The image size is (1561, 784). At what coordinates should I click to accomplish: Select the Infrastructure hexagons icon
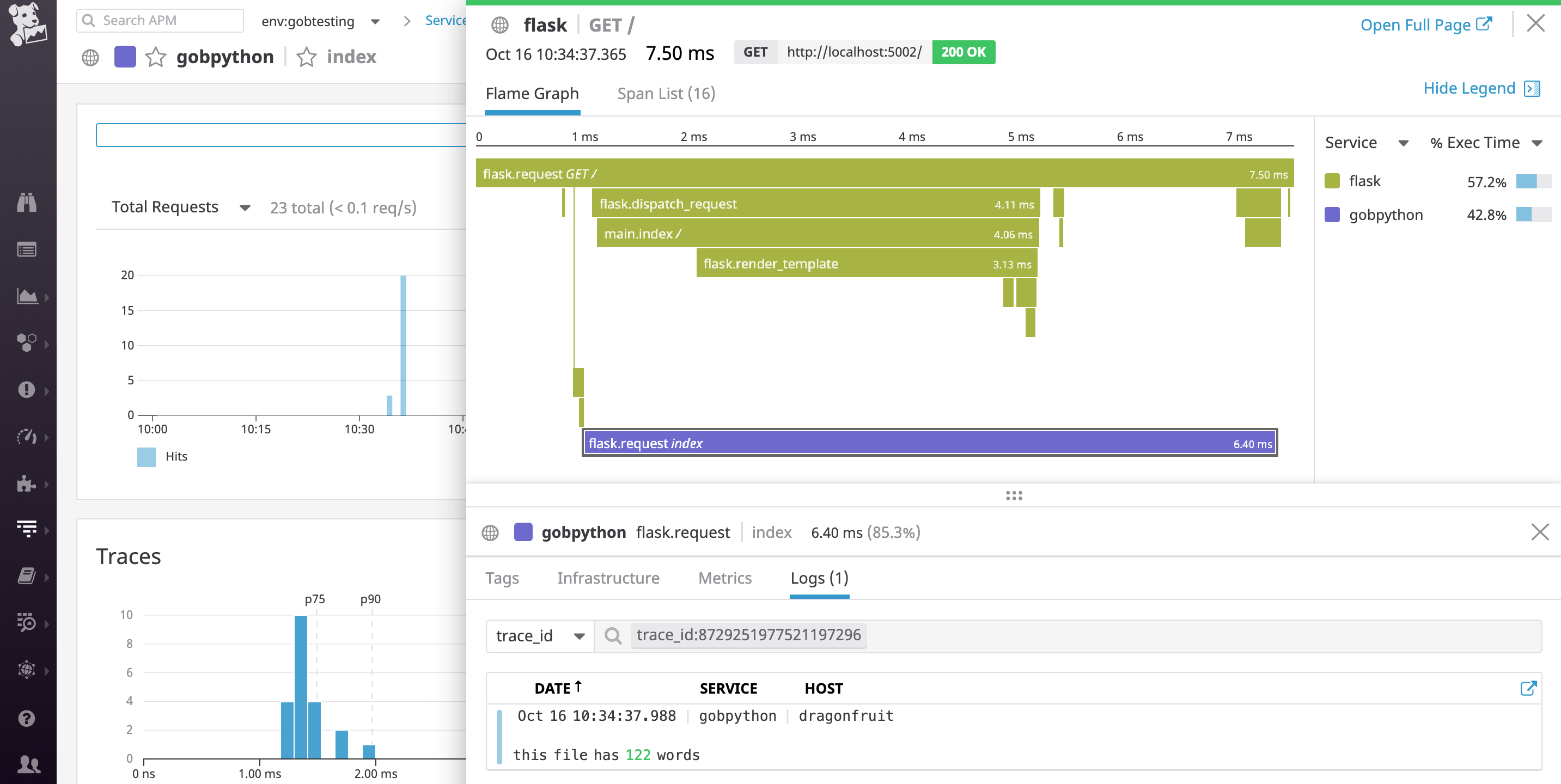27,344
